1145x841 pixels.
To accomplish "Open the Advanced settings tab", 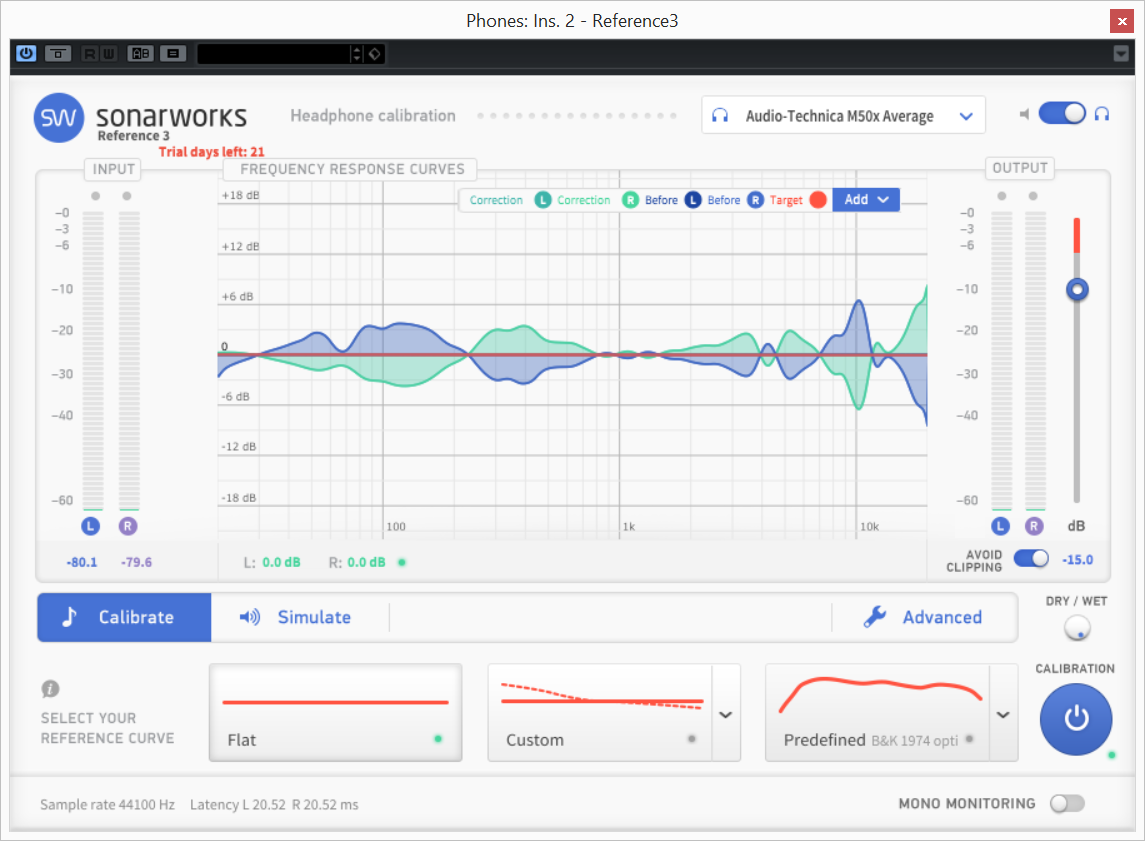I will (924, 617).
